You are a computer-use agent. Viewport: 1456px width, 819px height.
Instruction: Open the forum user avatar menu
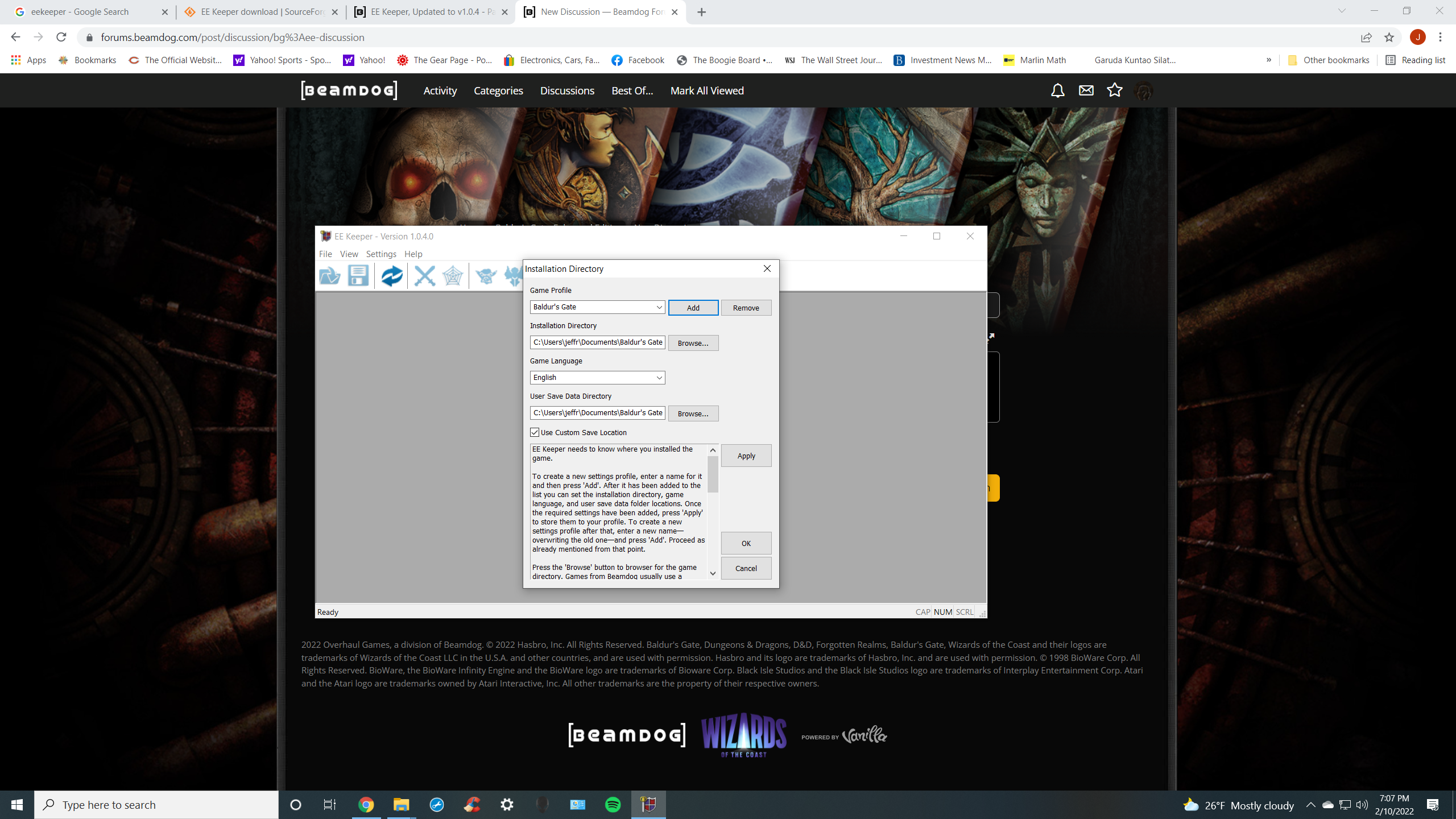1143,91
